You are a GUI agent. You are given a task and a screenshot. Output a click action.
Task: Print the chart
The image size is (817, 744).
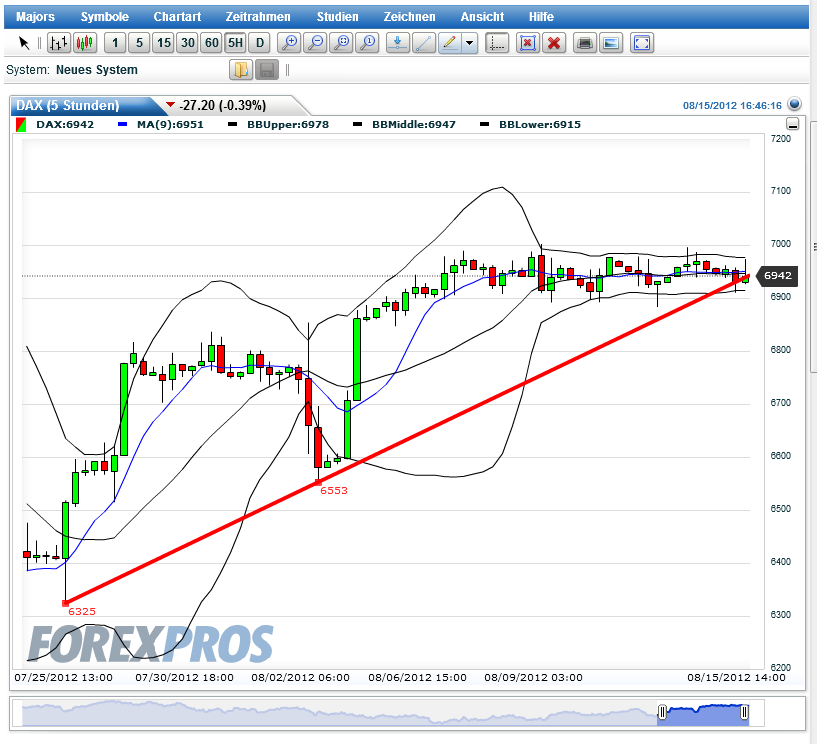pyautogui.click(x=585, y=43)
